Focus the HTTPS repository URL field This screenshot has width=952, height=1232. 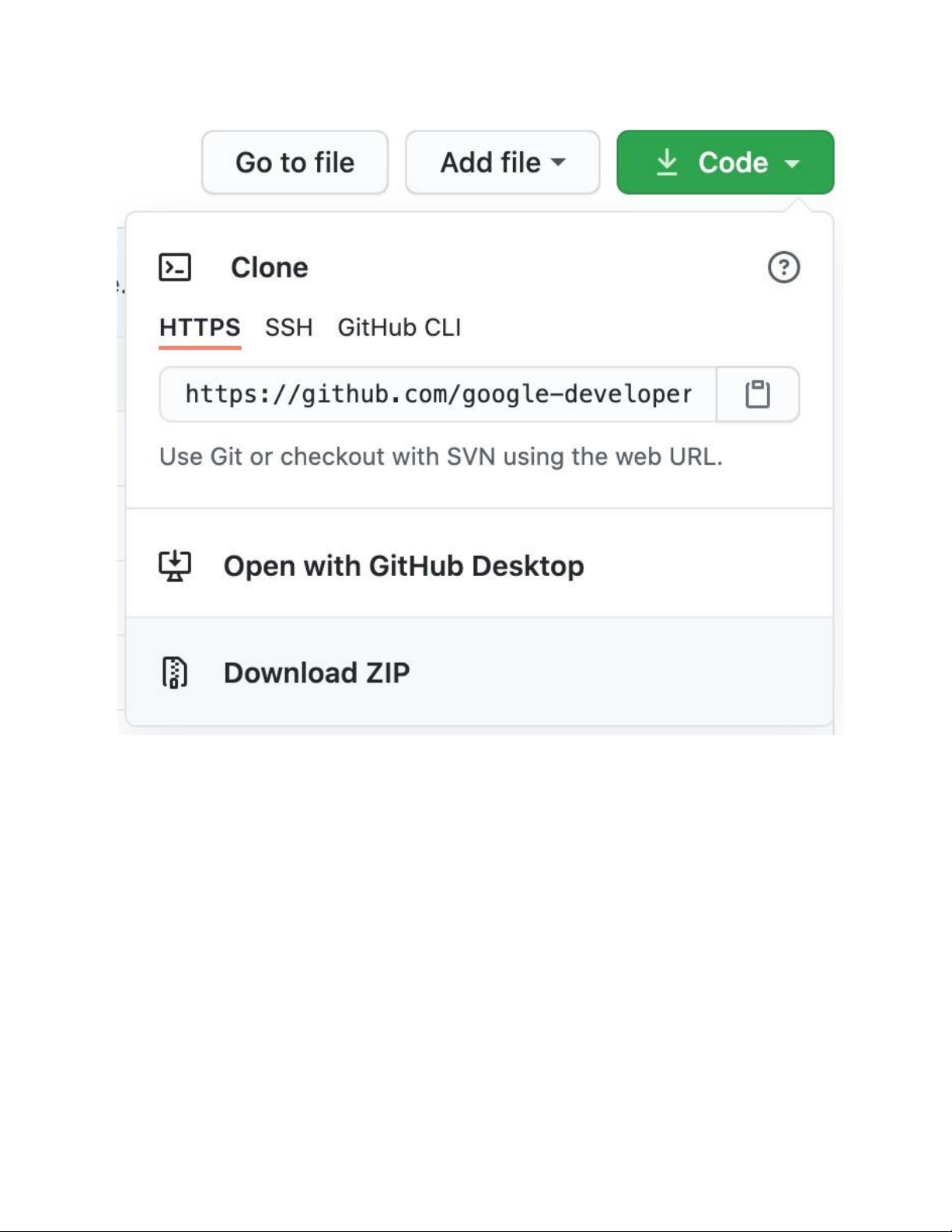(438, 394)
